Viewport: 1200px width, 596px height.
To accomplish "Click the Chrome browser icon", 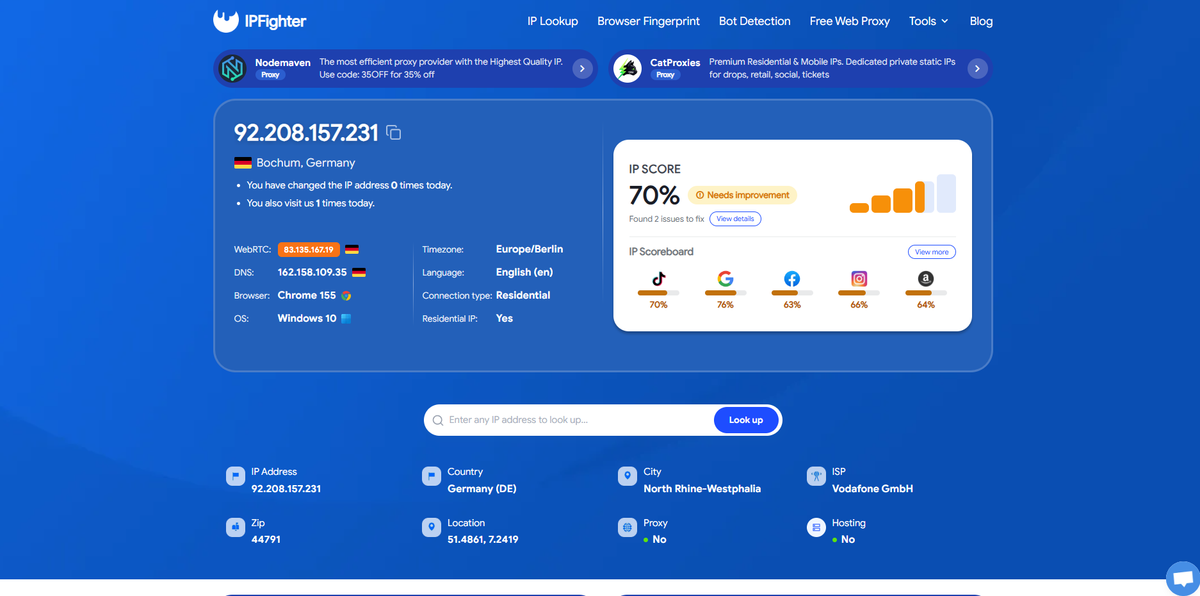I will pyautogui.click(x=346, y=296).
